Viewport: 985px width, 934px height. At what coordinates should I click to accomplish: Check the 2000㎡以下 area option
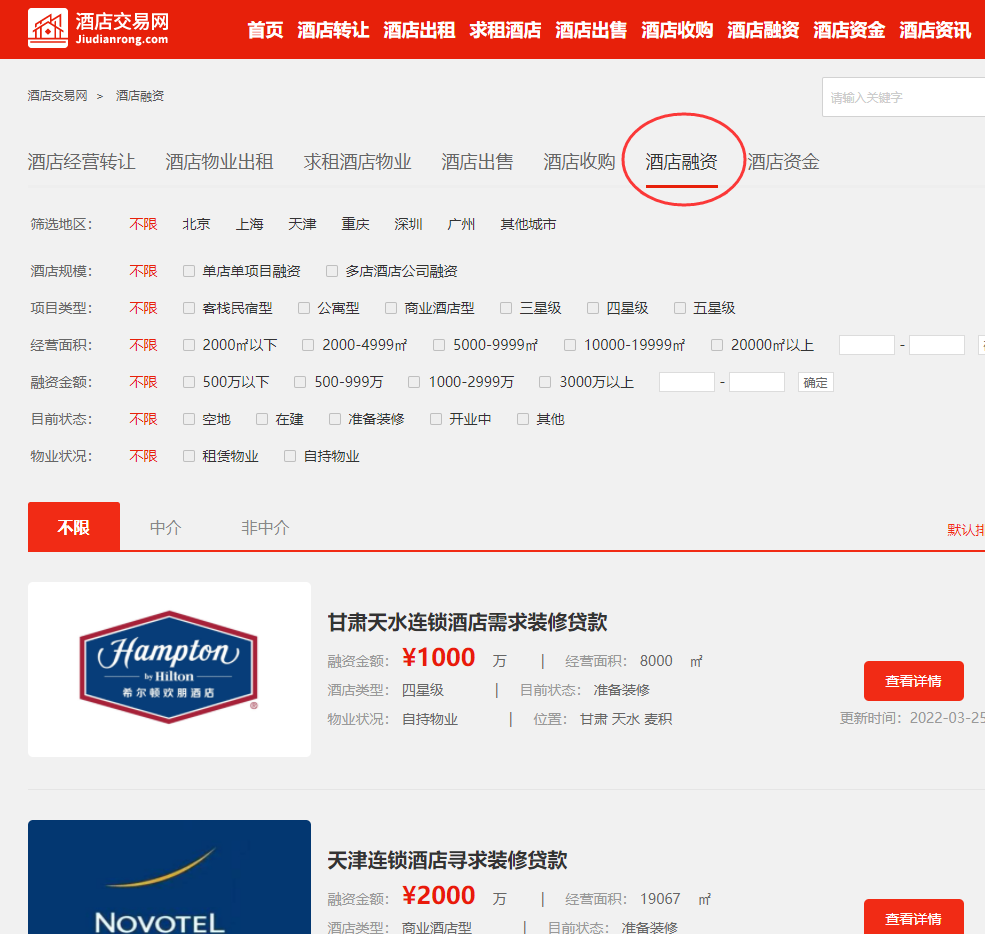(188, 345)
